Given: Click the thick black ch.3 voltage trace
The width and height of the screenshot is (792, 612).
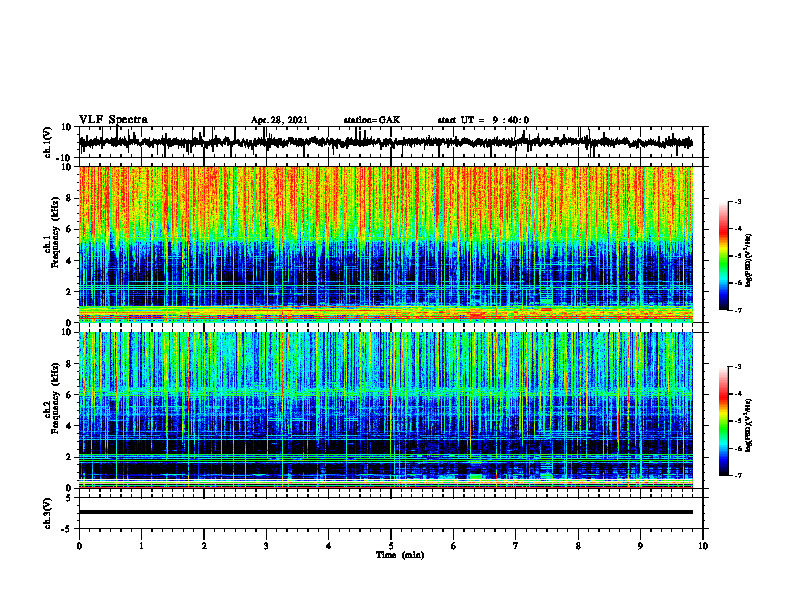Looking at the screenshot, I should [x=386, y=512].
